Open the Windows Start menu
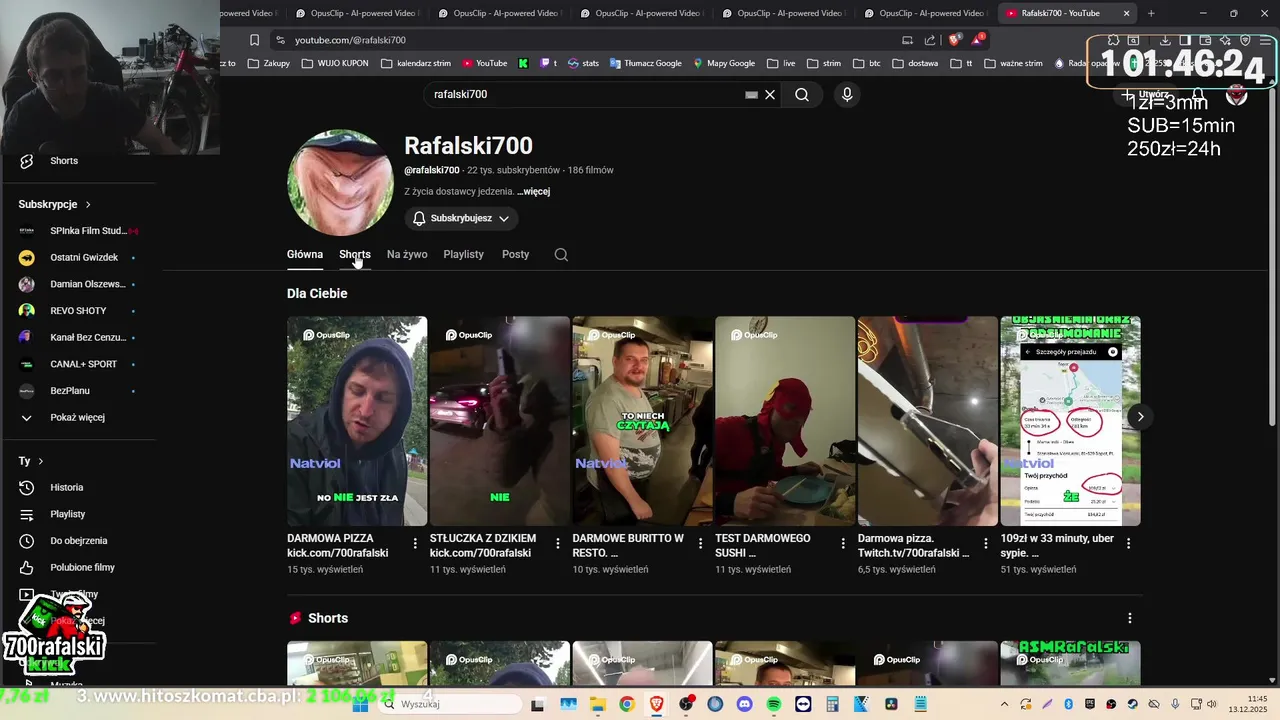The width and height of the screenshot is (1280, 720). 360,704
